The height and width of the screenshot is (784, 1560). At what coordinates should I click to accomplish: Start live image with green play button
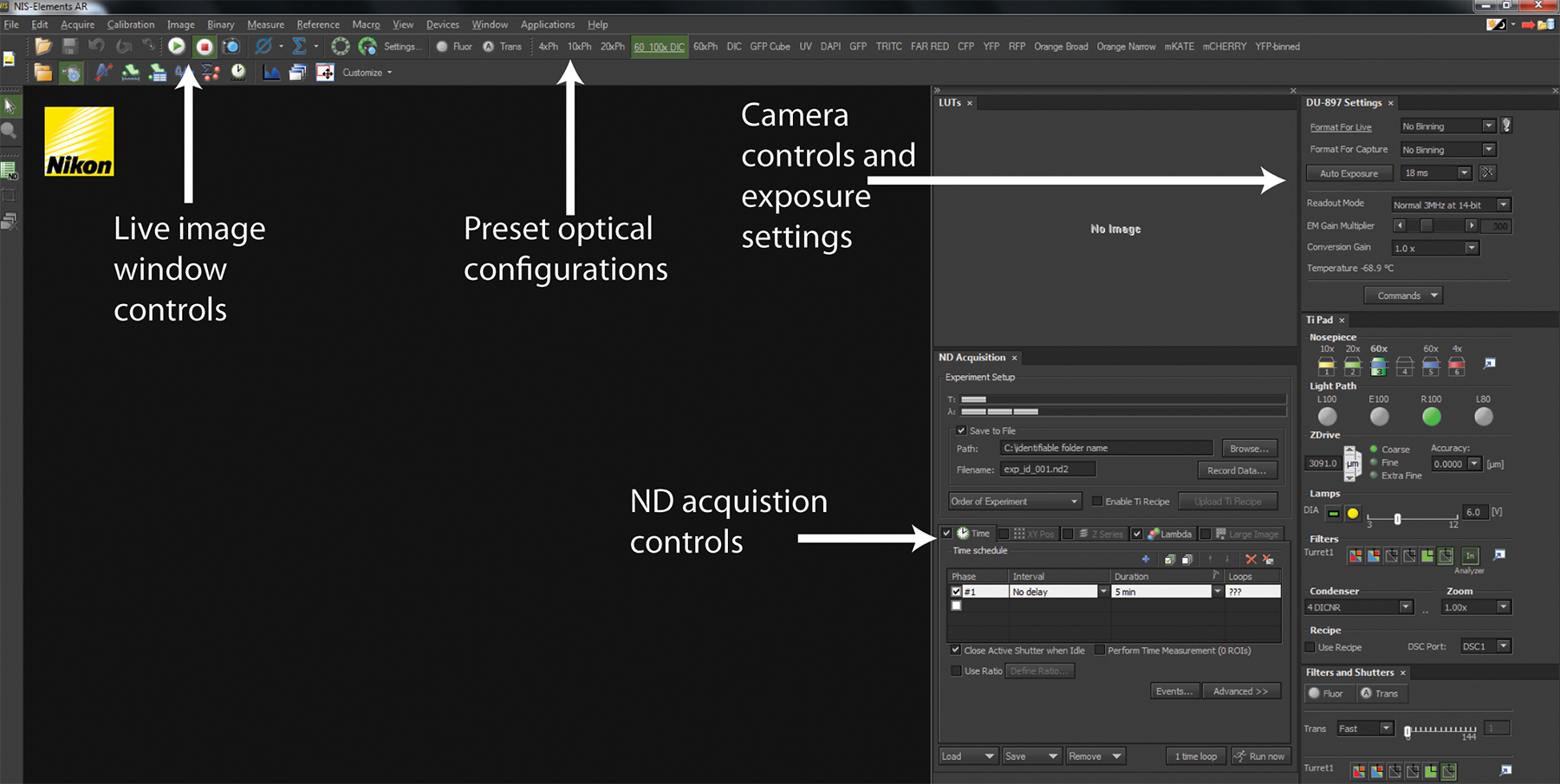click(x=176, y=47)
